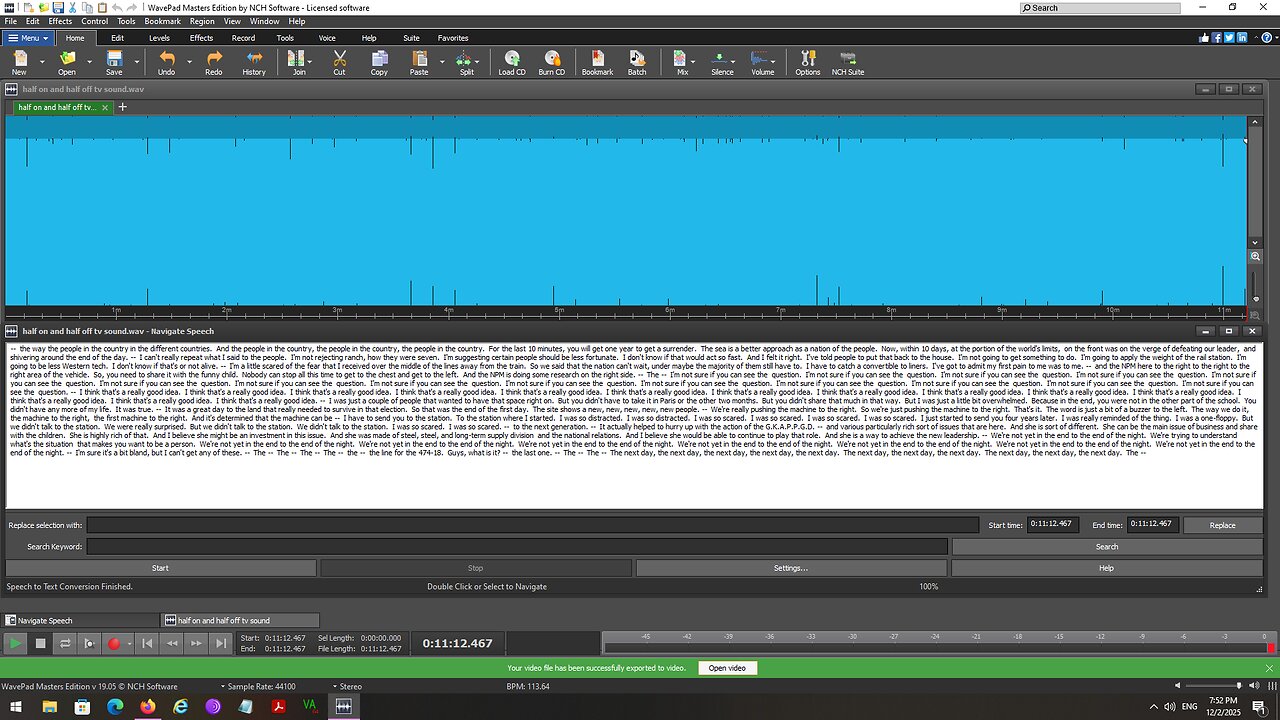Expand the Save button dropdown arrow
The height and width of the screenshot is (720, 1280).
136,62
